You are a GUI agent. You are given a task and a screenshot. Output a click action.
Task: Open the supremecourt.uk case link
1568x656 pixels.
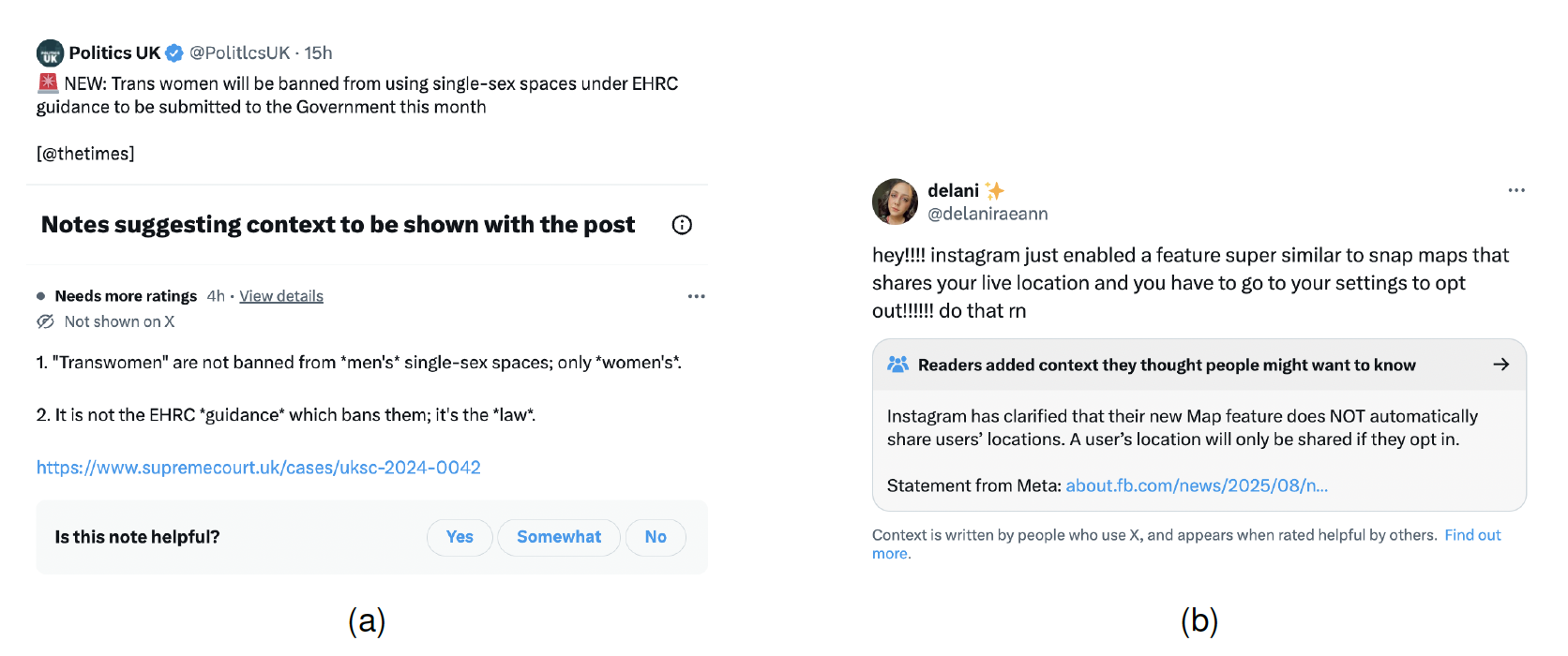coord(259,468)
